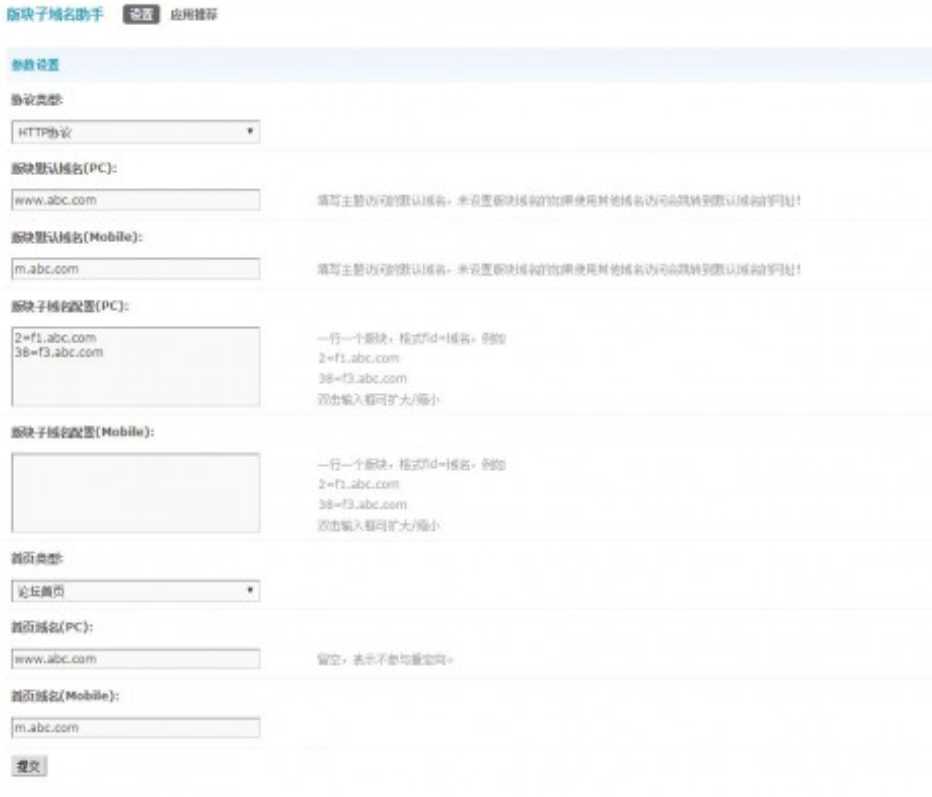Click the 首页域名(Mobile) label

click(x=65, y=696)
